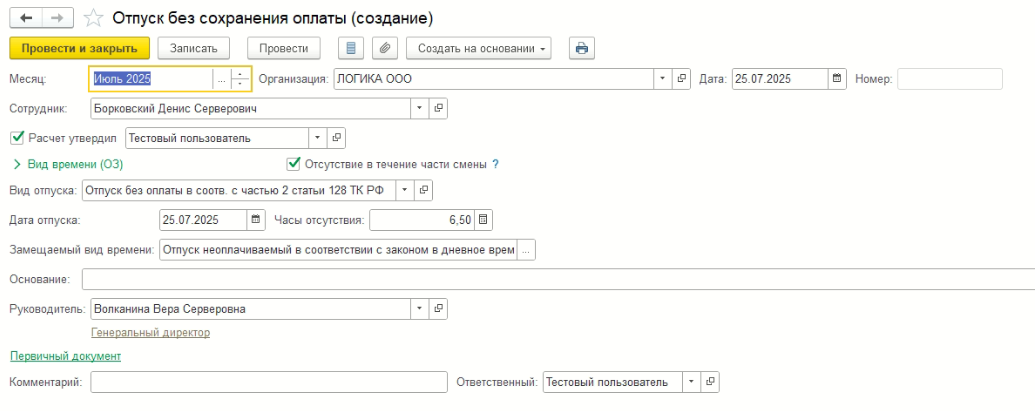Image resolution: width=1035 pixels, height=411 pixels.
Task: Click the back navigation arrow
Action: pos(25,17)
